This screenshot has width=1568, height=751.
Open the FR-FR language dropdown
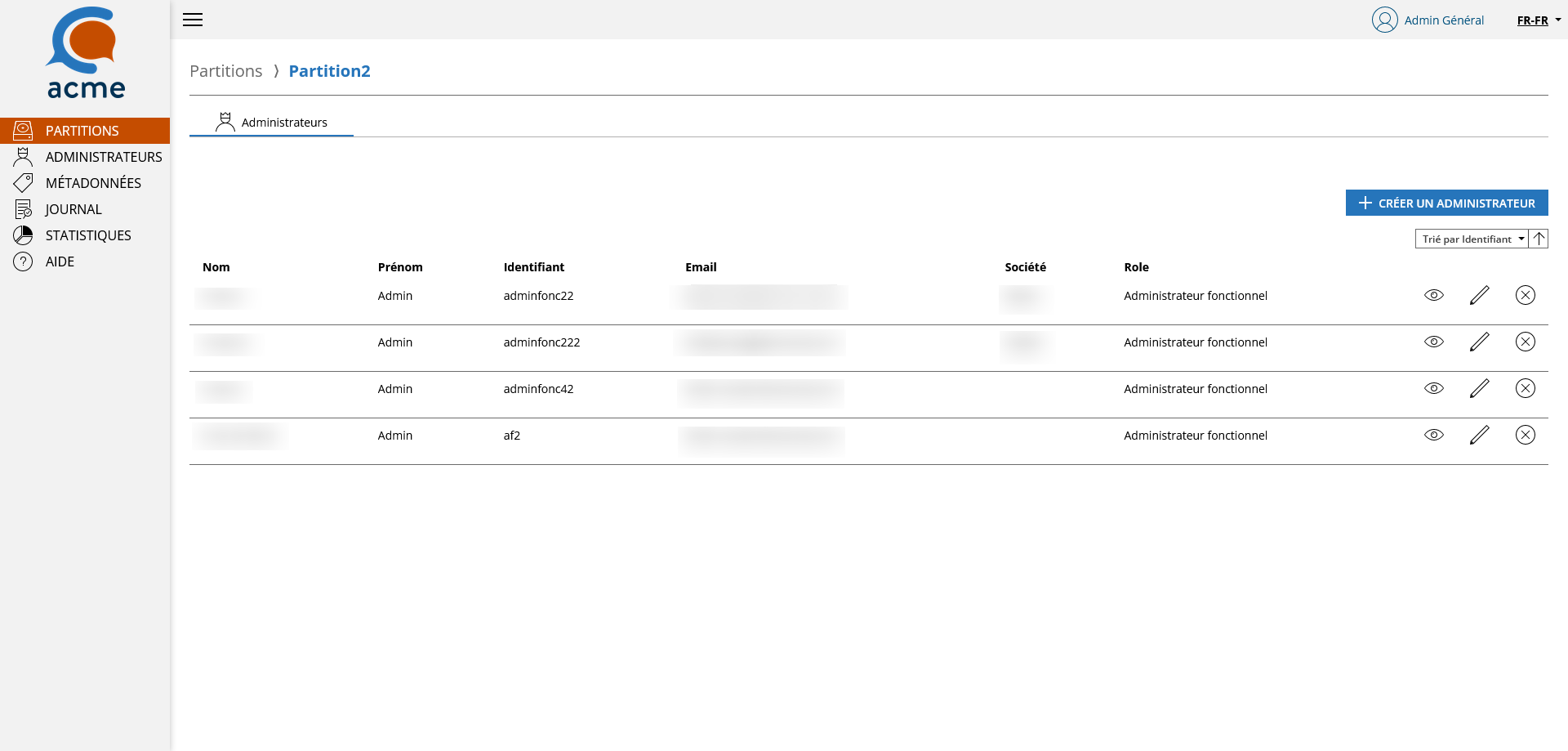pyautogui.click(x=1539, y=20)
